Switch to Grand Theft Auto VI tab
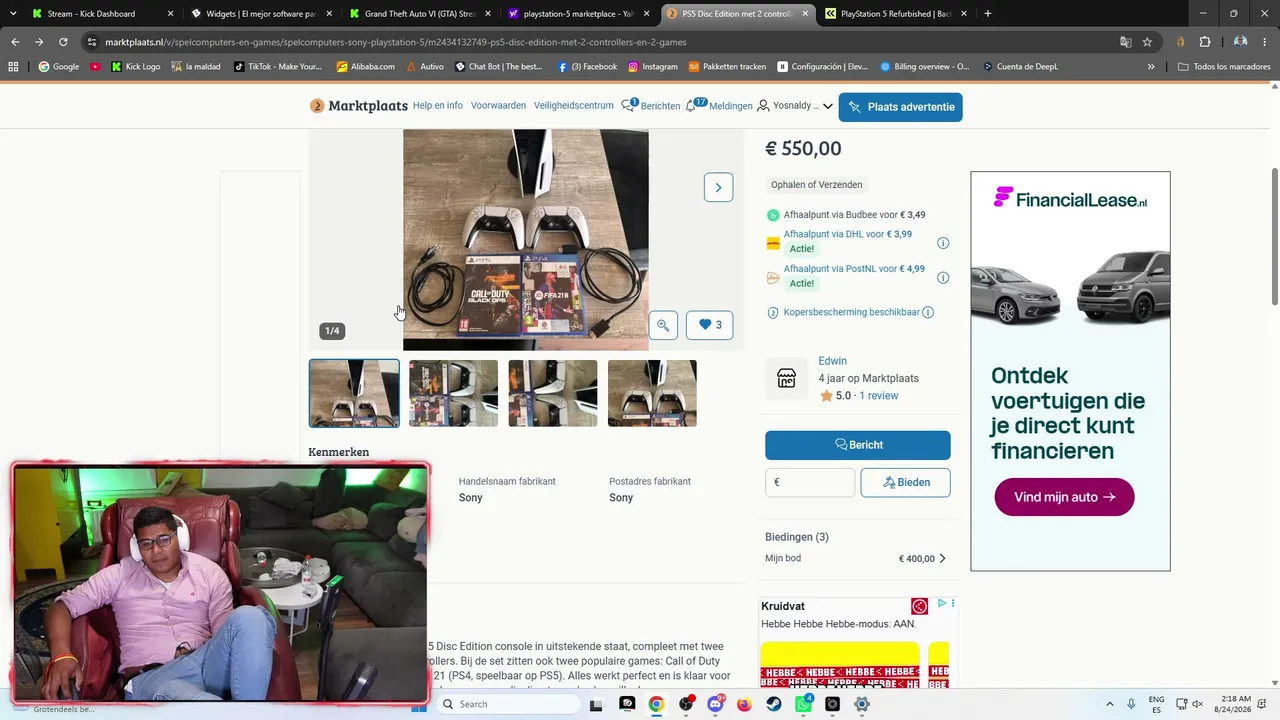This screenshot has width=1280, height=720. coord(420,14)
